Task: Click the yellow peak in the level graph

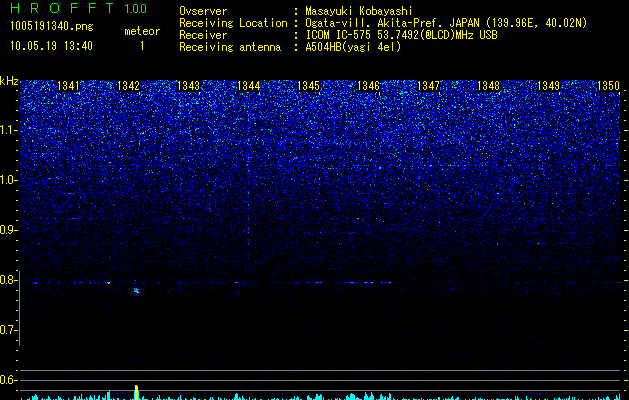Action: 136,392
